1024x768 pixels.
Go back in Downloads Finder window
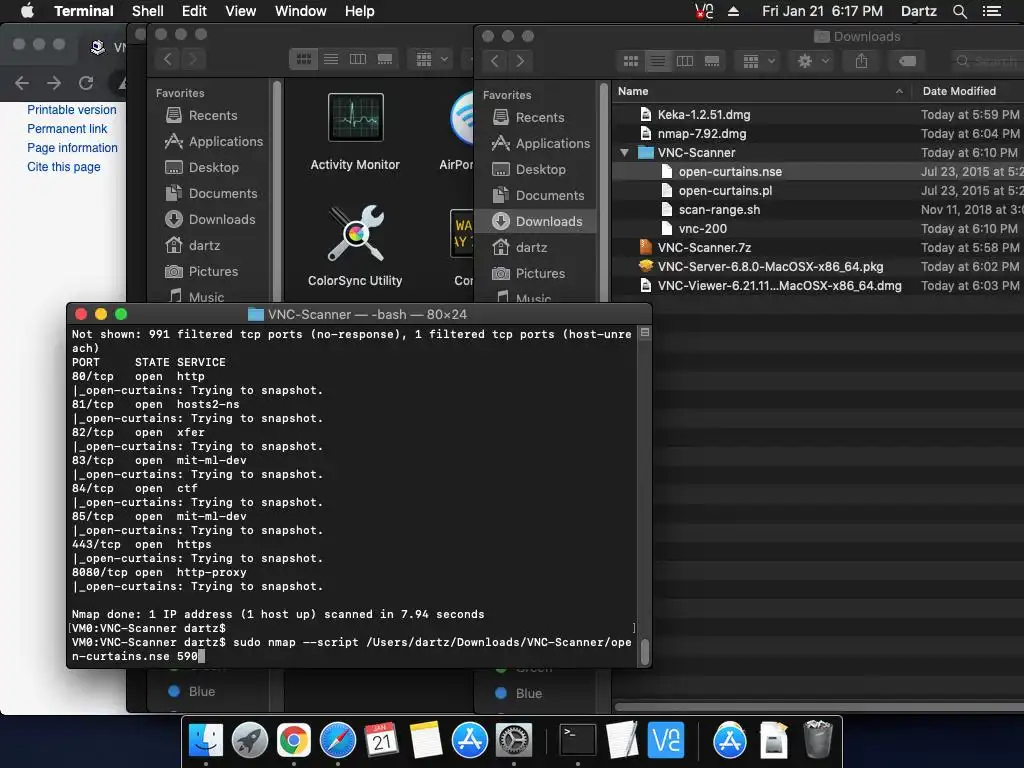point(495,61)
